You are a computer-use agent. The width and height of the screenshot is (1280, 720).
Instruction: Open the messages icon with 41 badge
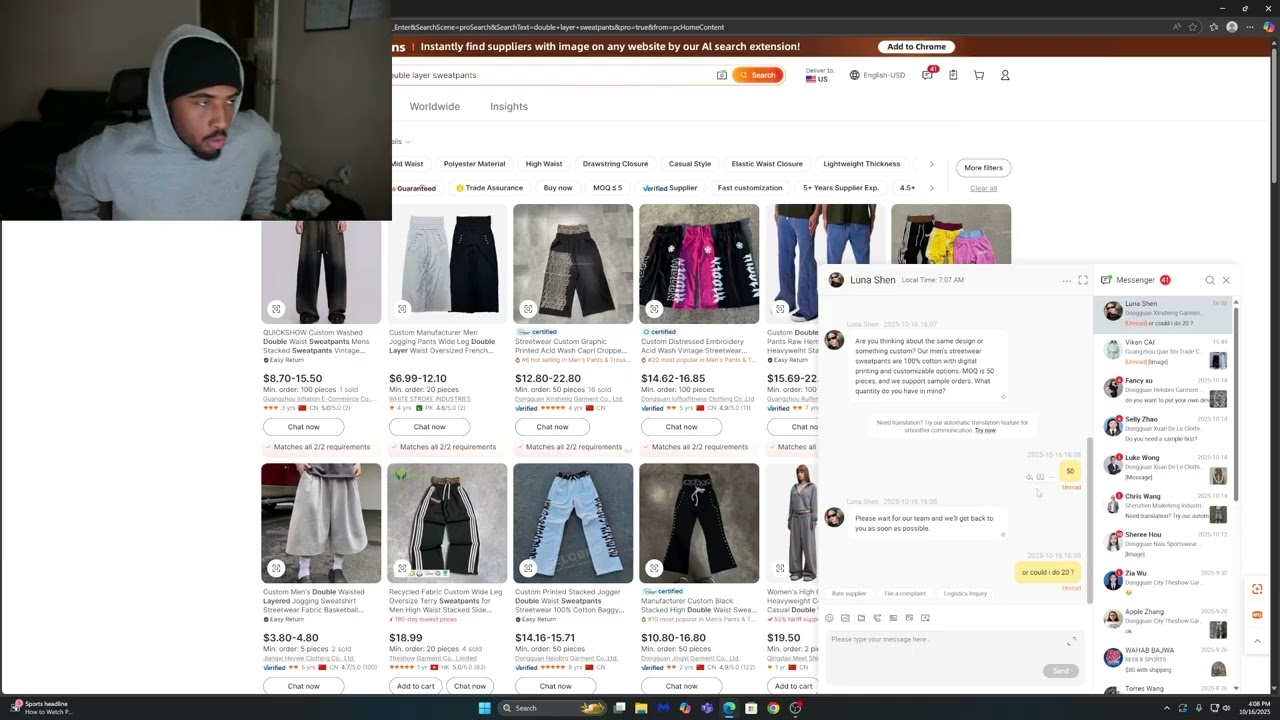(x=928, y=75)
